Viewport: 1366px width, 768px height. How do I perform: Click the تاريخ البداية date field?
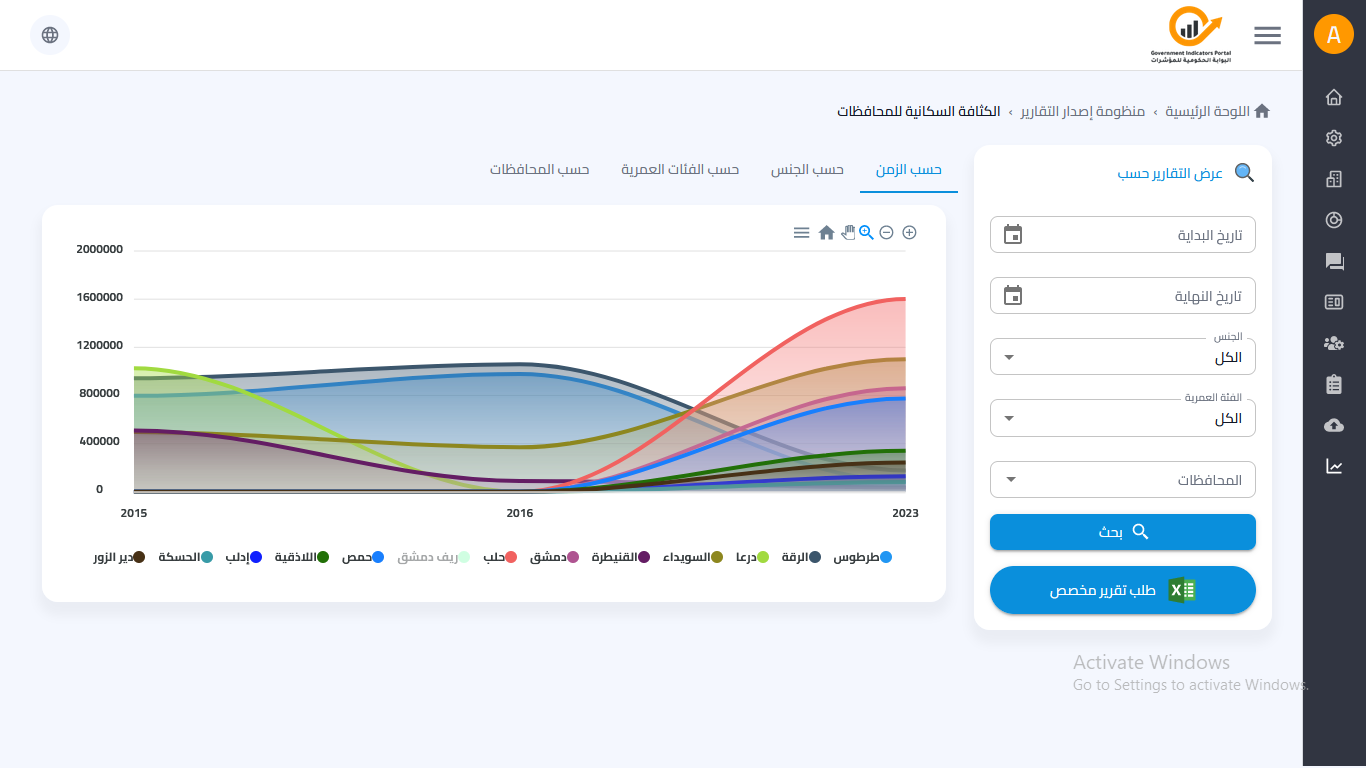(1122, 235)
